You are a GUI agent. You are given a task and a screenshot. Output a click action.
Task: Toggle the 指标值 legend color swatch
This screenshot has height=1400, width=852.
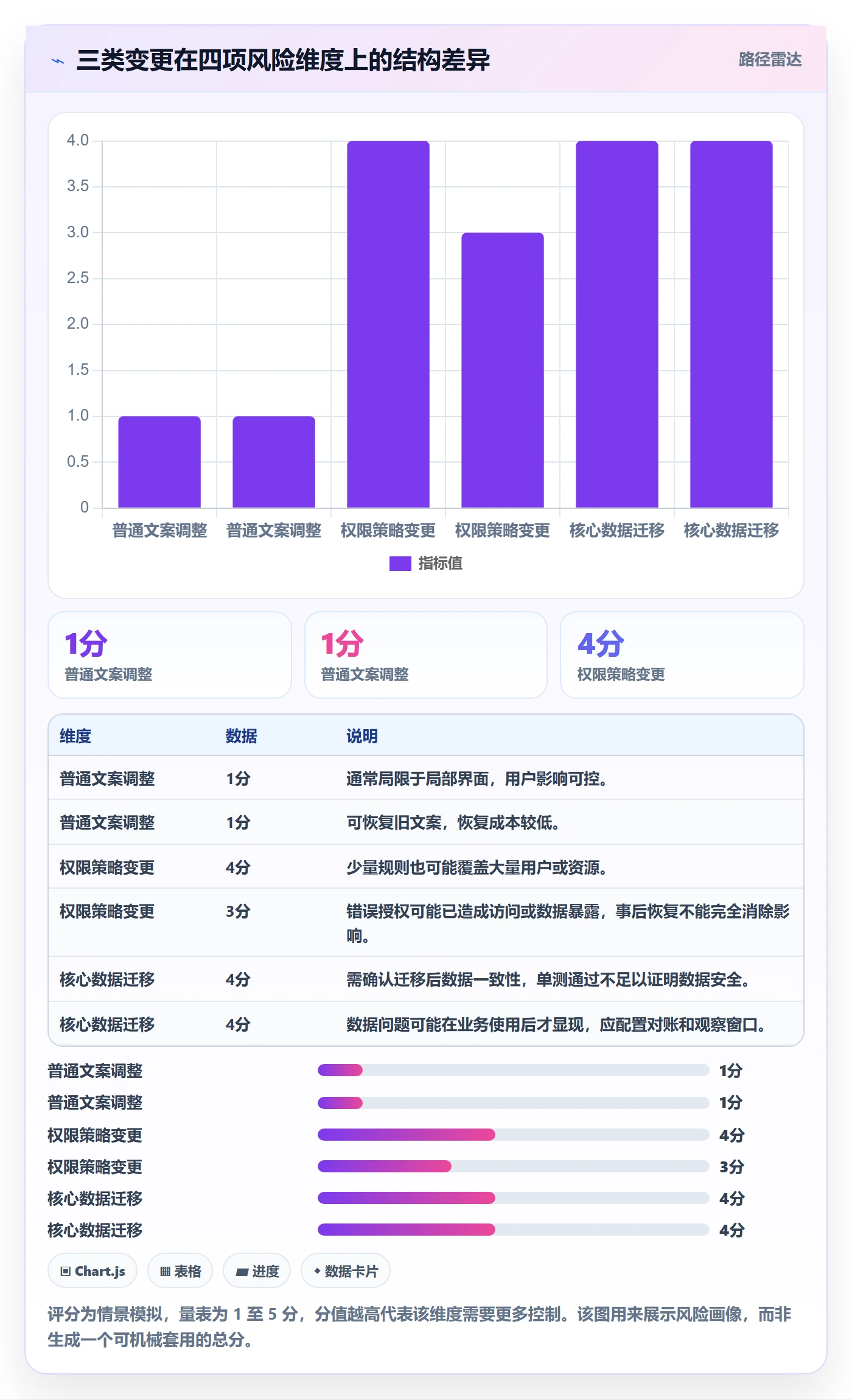pyautogui.click(x=400, y=564)
